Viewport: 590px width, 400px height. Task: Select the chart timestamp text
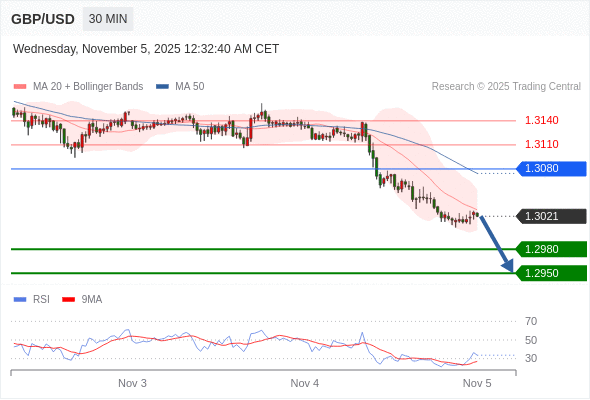pos(146,49)
